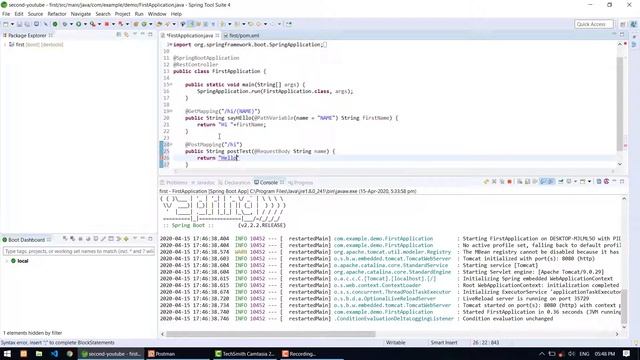Click the Open Perspective icon beside Quick Access

pos(622,24)
